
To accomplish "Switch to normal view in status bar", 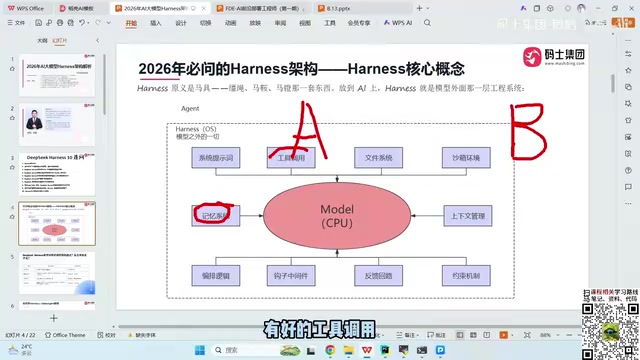I will point(460,335).
